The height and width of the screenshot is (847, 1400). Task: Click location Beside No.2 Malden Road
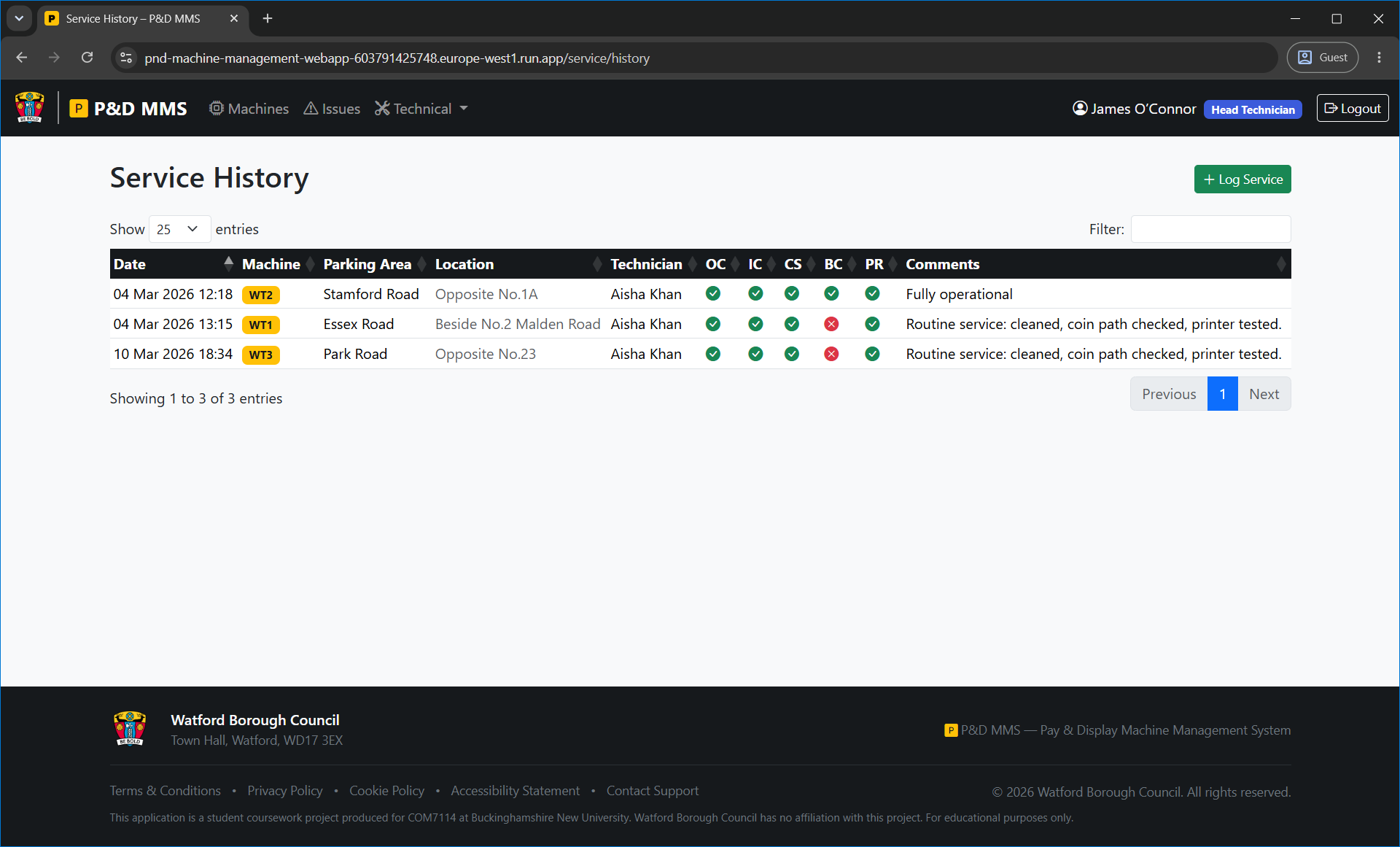pyautogui.click(x=518, y=324)
